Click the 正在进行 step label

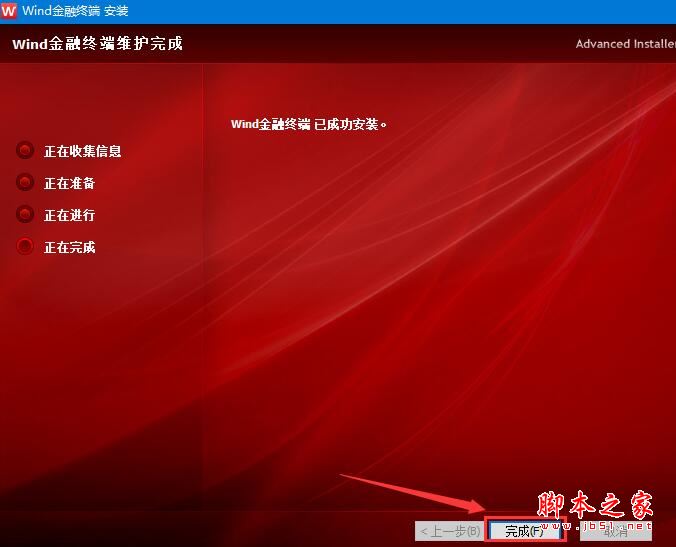pyautogui.click(x=69, y=215)
